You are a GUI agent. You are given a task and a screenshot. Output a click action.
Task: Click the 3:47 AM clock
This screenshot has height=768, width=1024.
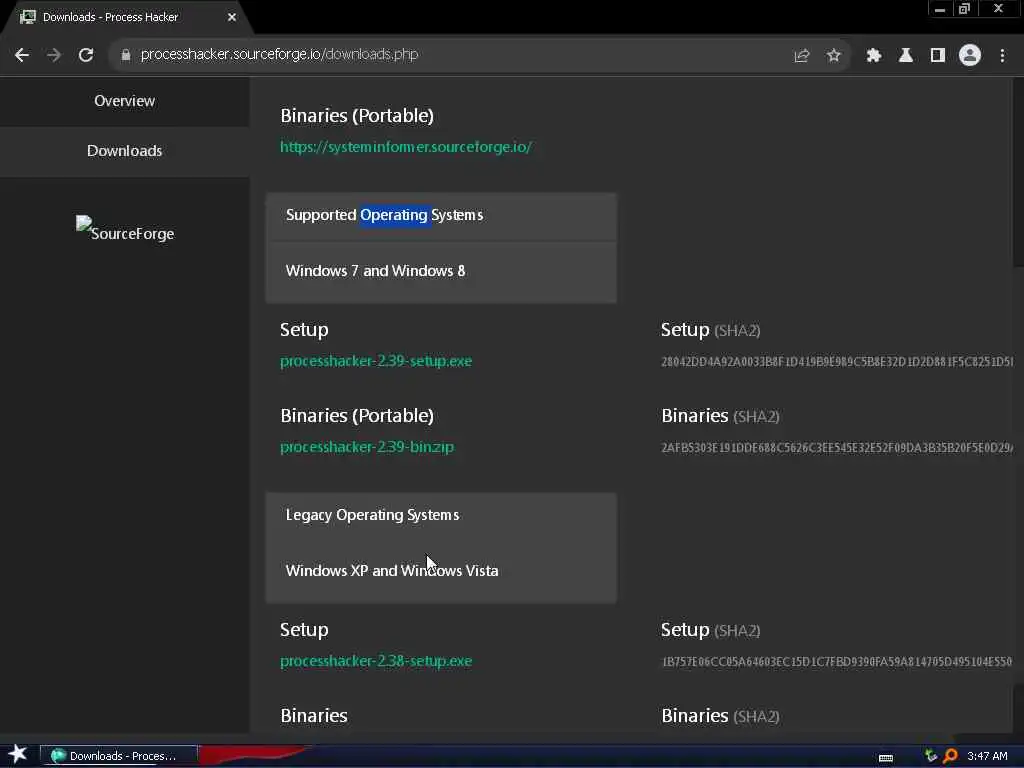tap(987, 756)
